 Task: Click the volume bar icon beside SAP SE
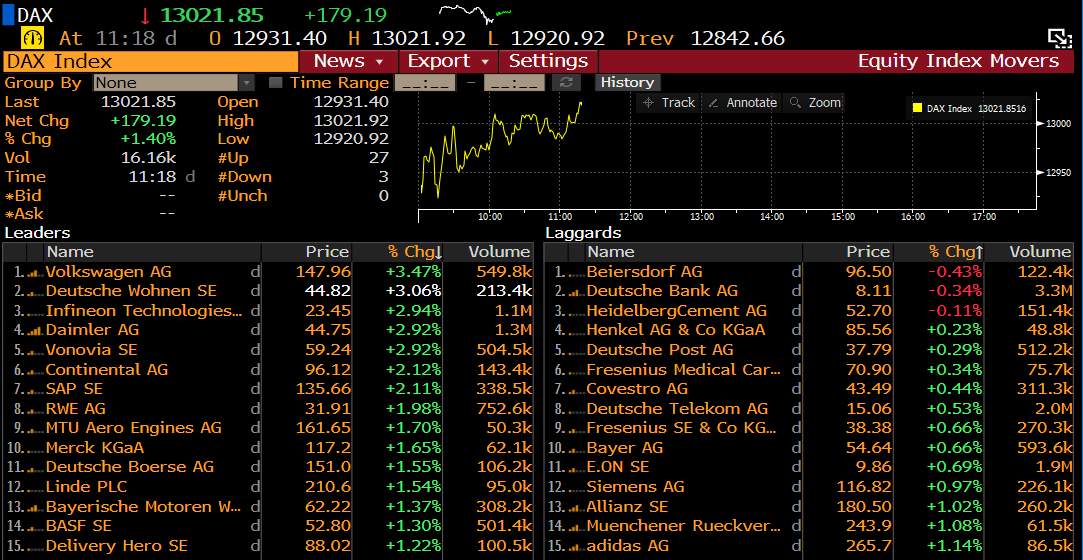(35, 390)
